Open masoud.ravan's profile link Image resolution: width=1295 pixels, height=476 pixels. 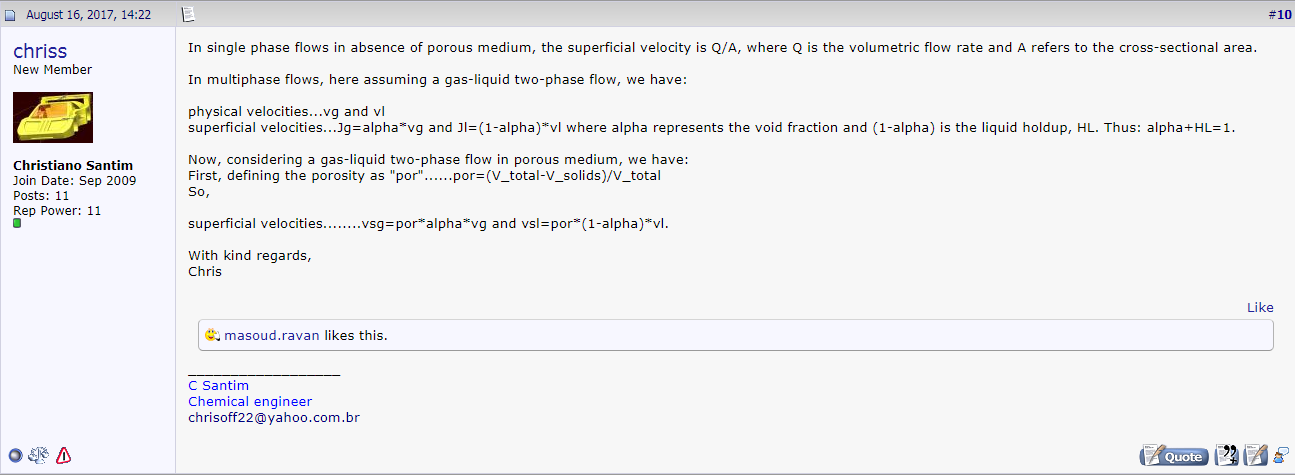tap(272, 335)
